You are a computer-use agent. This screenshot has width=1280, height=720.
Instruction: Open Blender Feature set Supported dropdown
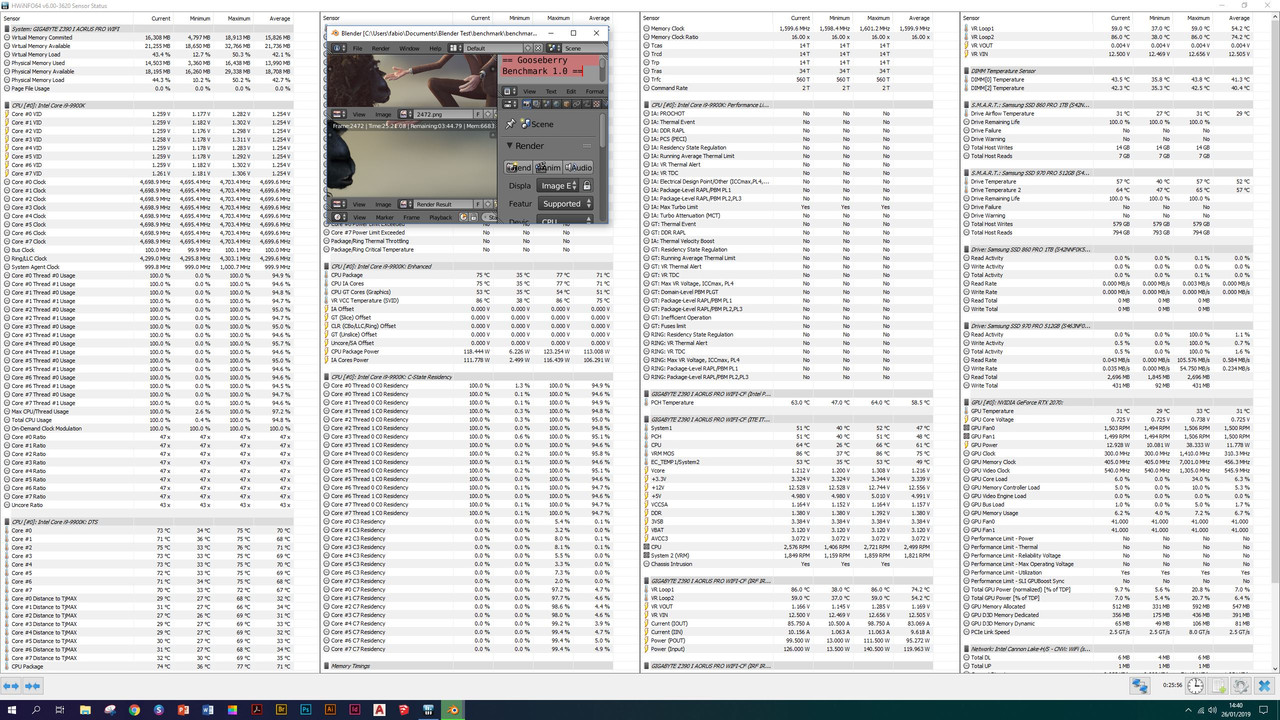point(565,204)
